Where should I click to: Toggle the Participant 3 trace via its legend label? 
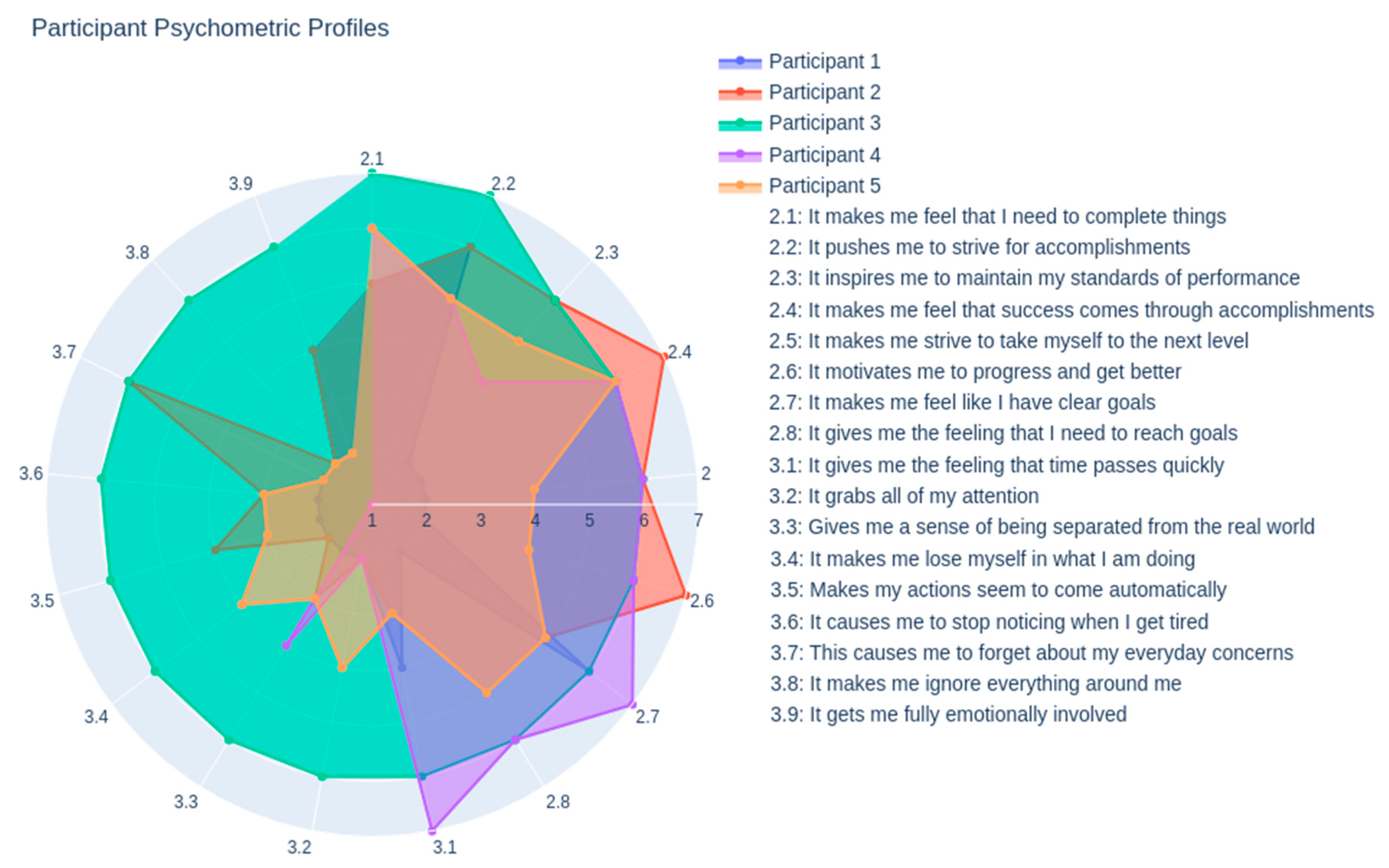pyautogui.click(x=824, y=123)
